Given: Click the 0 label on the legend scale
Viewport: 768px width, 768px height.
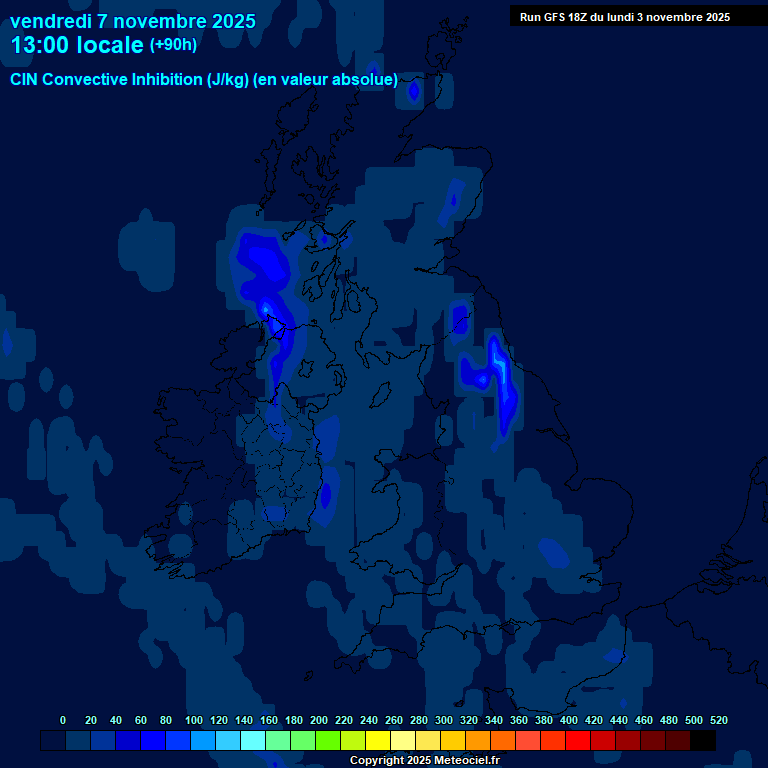Looking at the screenshot, I should coord(63,720).
